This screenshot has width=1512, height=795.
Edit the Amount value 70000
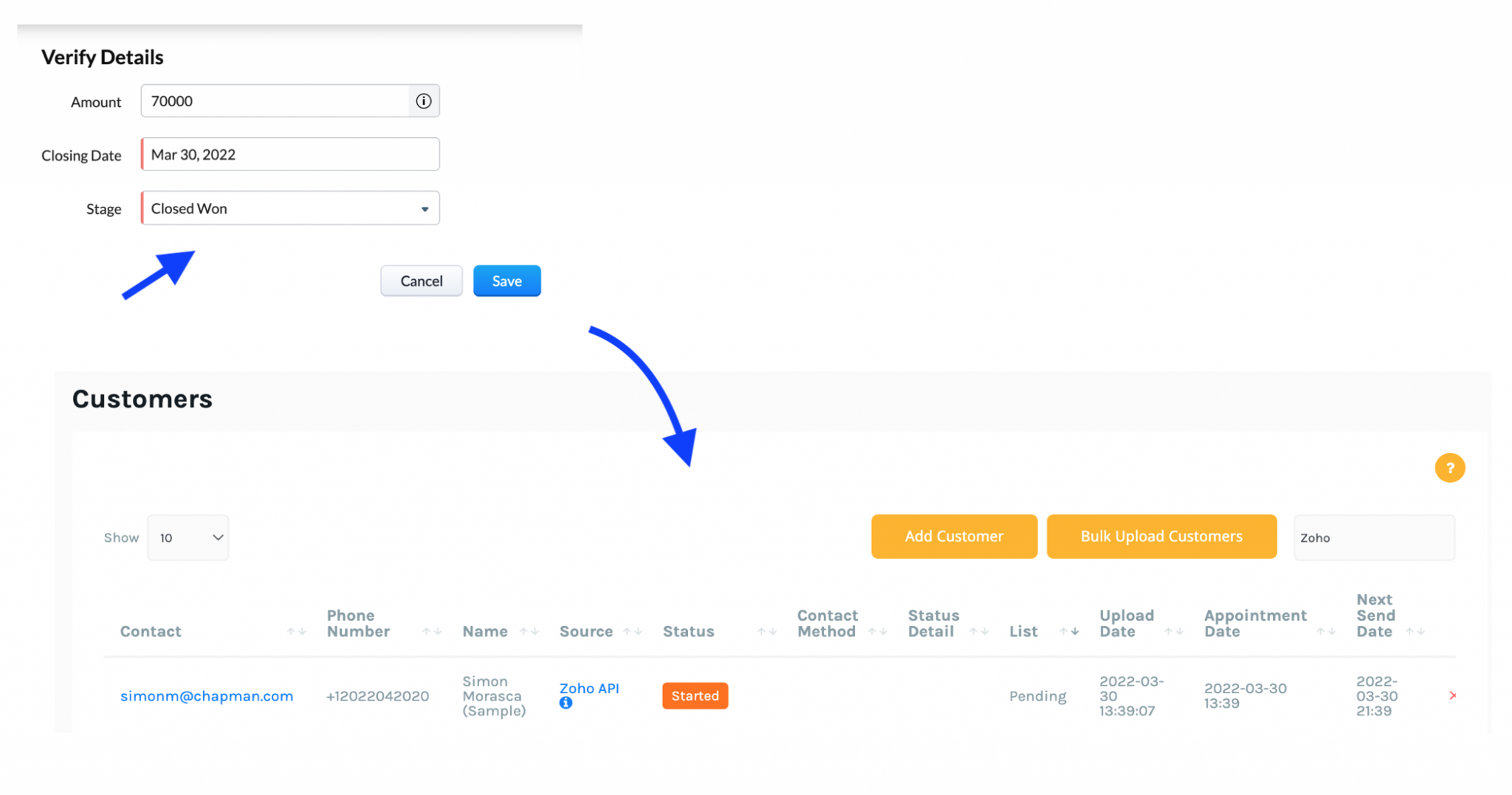[x=276, y=101]
